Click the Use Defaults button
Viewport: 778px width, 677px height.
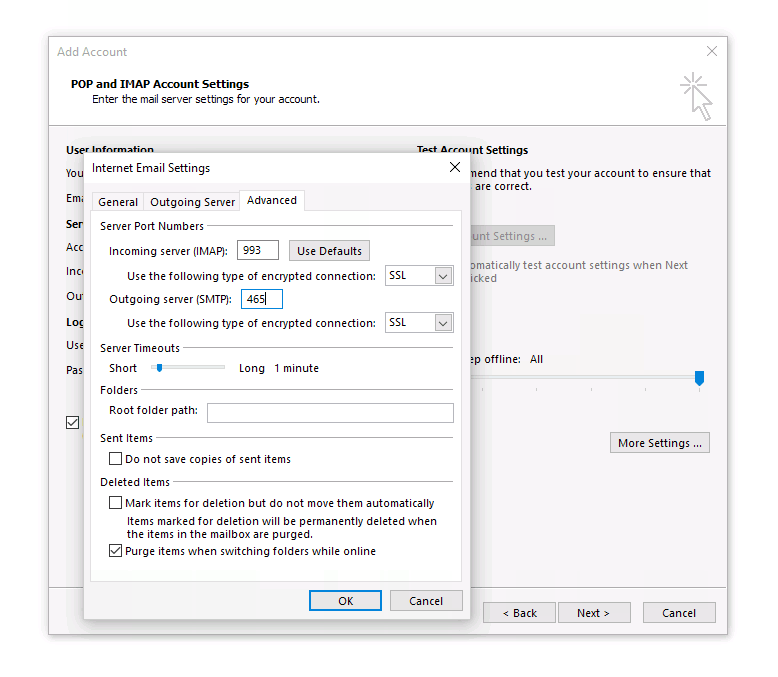click(329, 251)
